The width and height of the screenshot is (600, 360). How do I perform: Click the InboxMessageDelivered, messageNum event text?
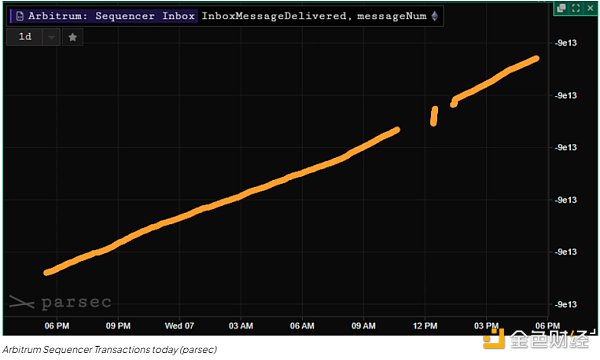click(314, 16)
